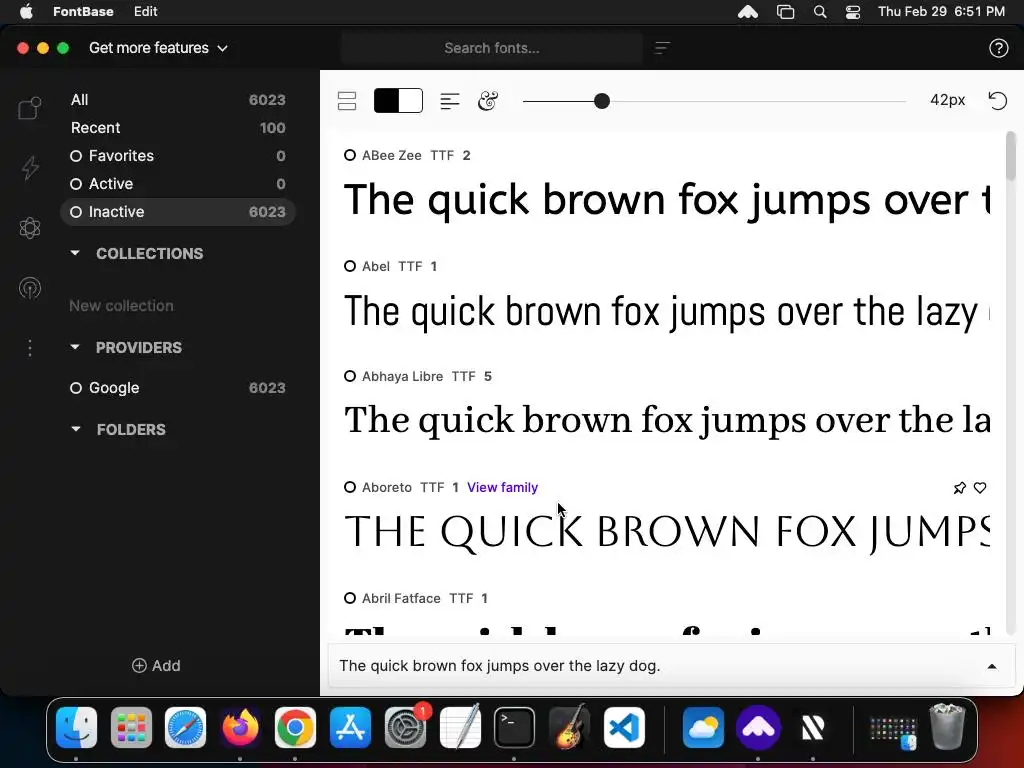Open the App Store from the dock

(350, 728)
